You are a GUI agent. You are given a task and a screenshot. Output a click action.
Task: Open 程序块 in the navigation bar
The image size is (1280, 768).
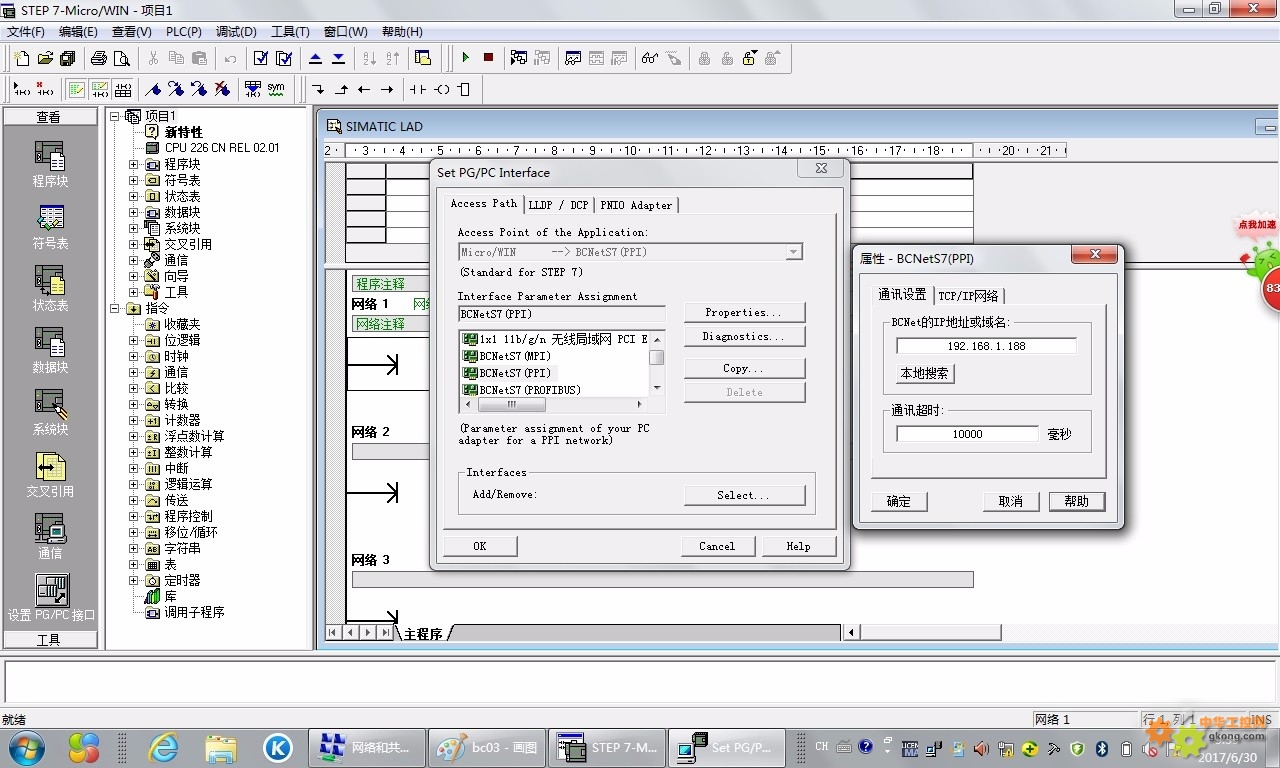(50, 164)
